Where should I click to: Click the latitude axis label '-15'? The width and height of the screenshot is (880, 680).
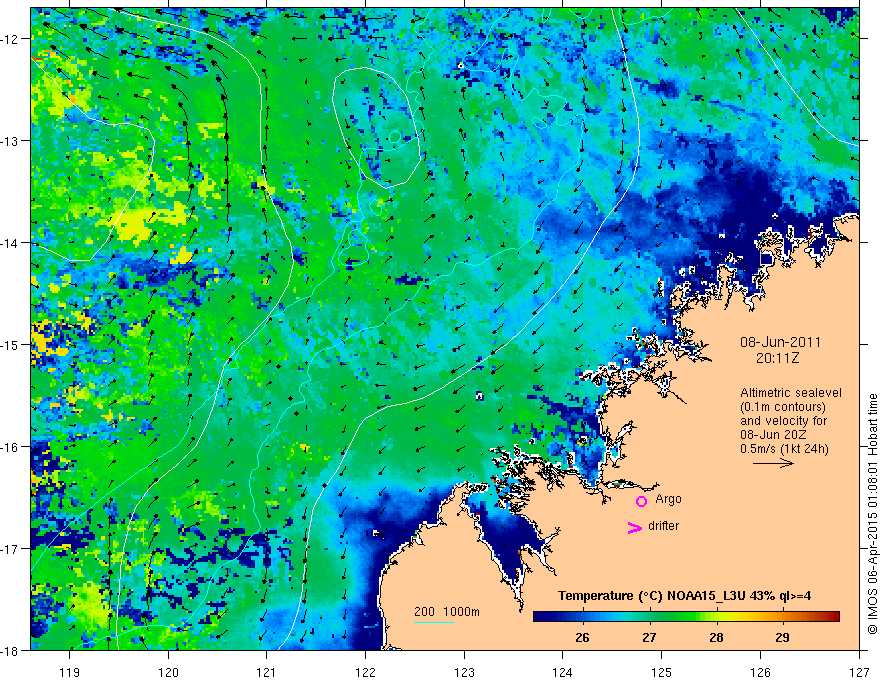tap(11, 344)
